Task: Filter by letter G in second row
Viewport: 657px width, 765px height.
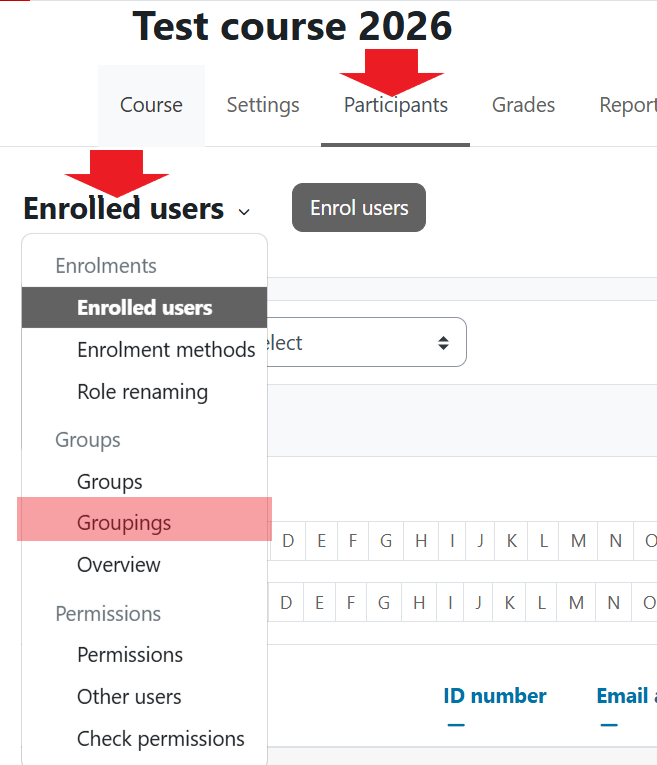Action: [386, 603]
